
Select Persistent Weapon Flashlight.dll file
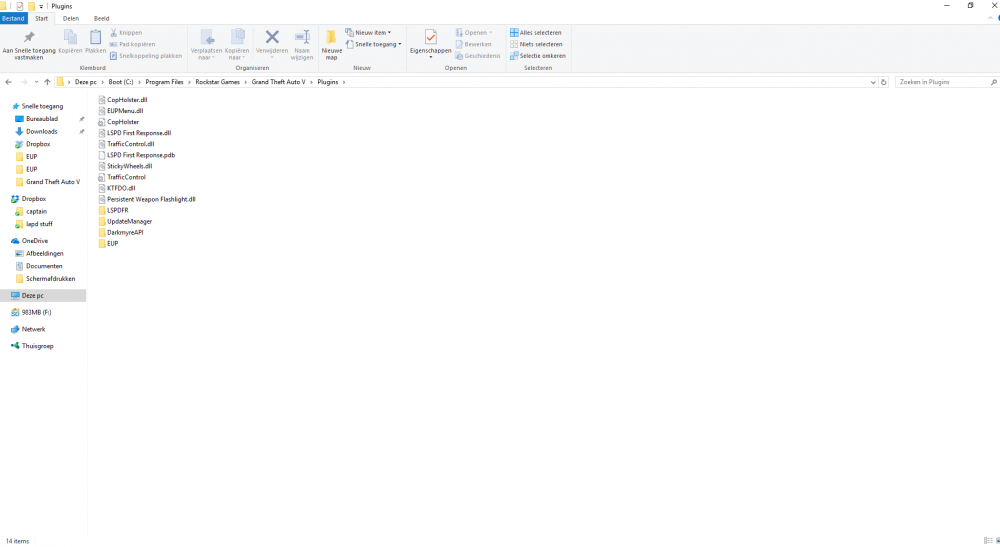[151, 199]
